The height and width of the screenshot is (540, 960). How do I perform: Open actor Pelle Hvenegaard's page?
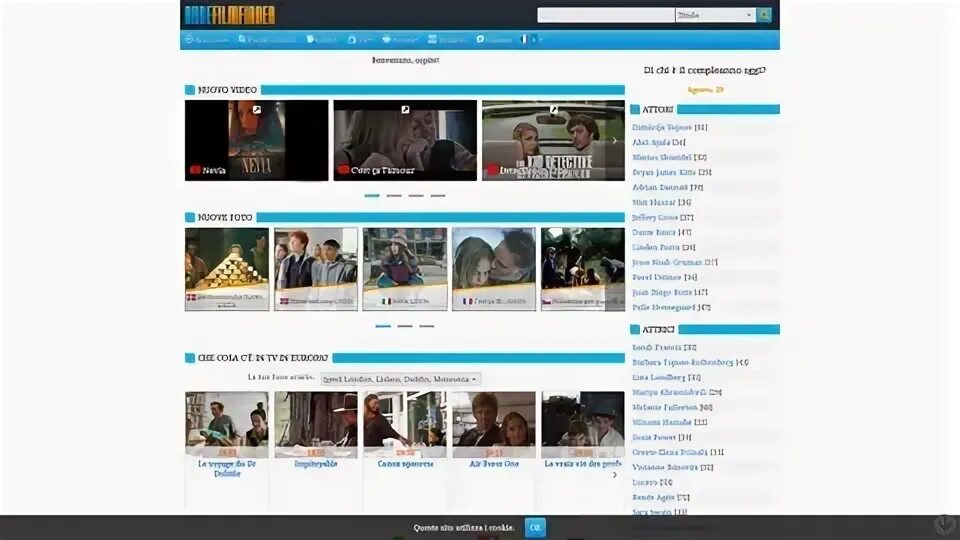point(664,307)
